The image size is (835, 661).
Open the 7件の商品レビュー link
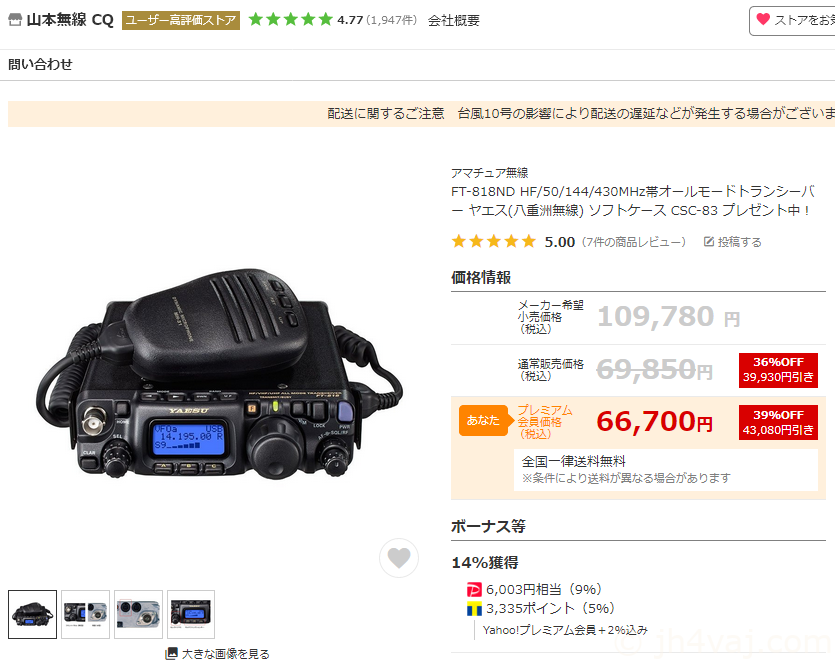(x=634, y=242)
